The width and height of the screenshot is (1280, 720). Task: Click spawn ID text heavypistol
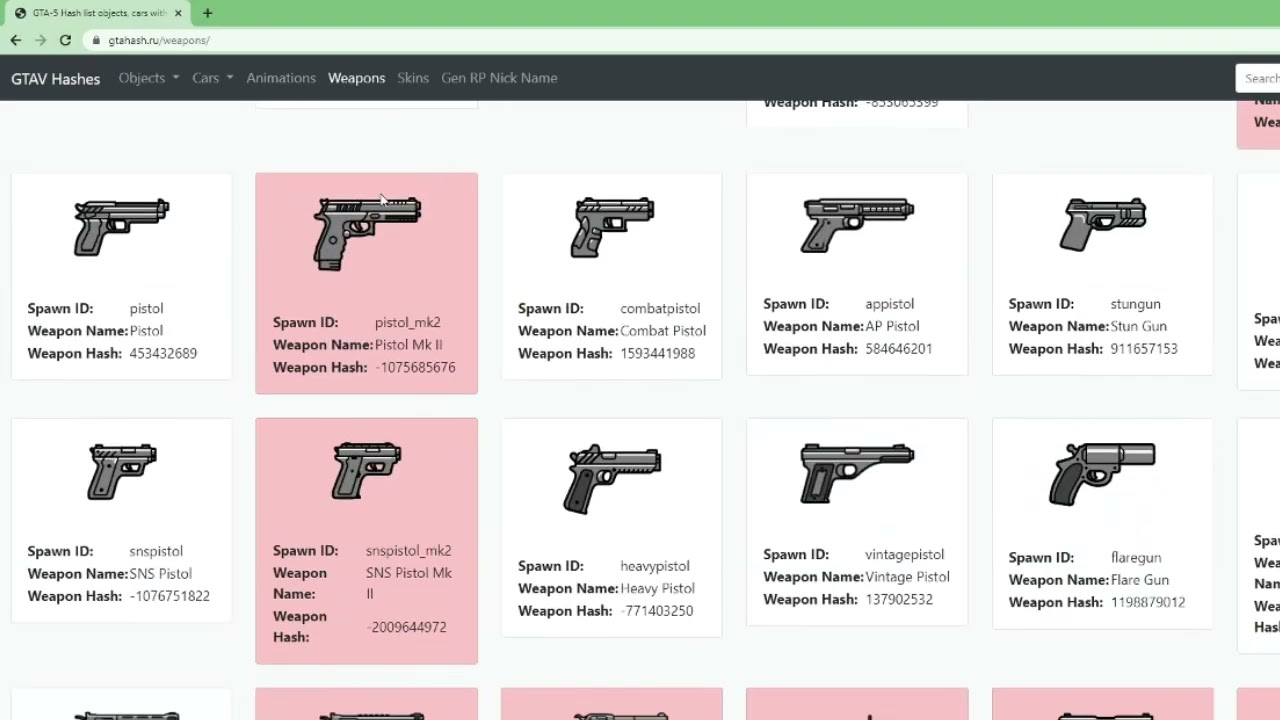[x=654, y=566]
